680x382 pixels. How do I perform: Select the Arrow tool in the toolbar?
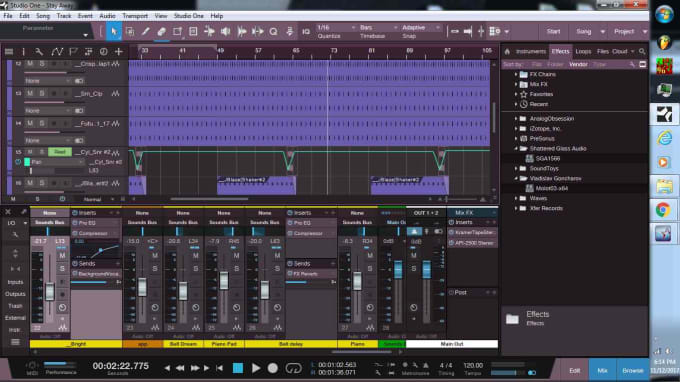(x=114, y=32)
